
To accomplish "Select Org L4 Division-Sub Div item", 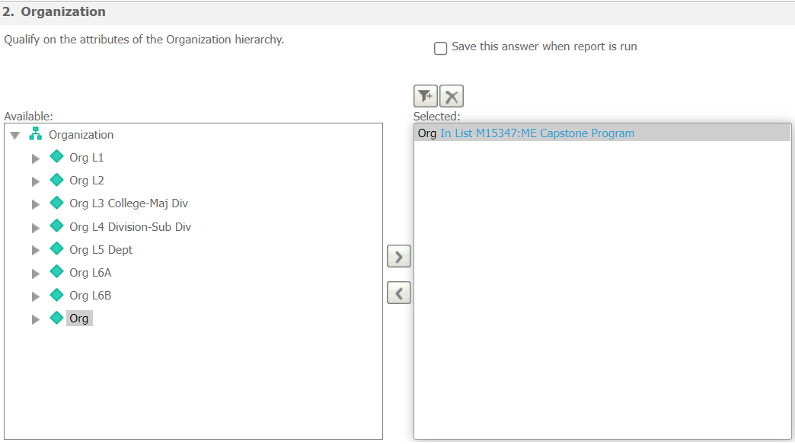I will 130,227.
